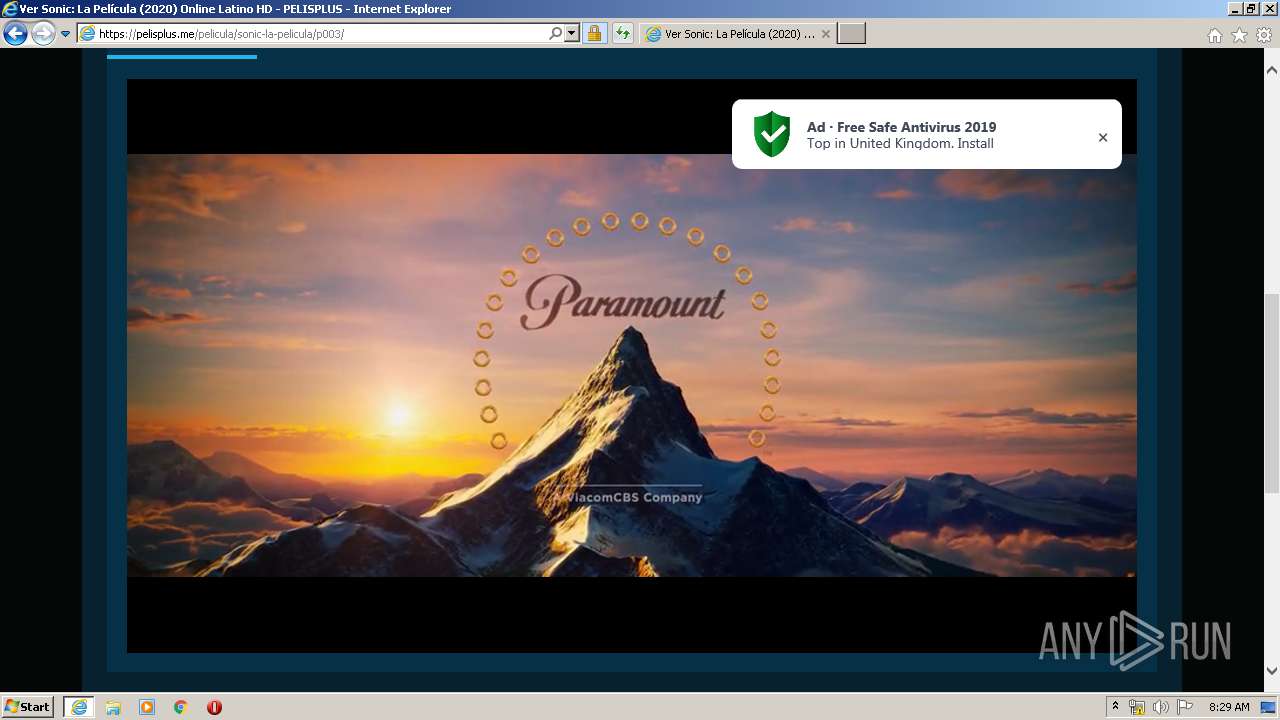Open the recent pages dropdown arrow
The height and width of the screenshot is (720, 1280).
point(66,34)
